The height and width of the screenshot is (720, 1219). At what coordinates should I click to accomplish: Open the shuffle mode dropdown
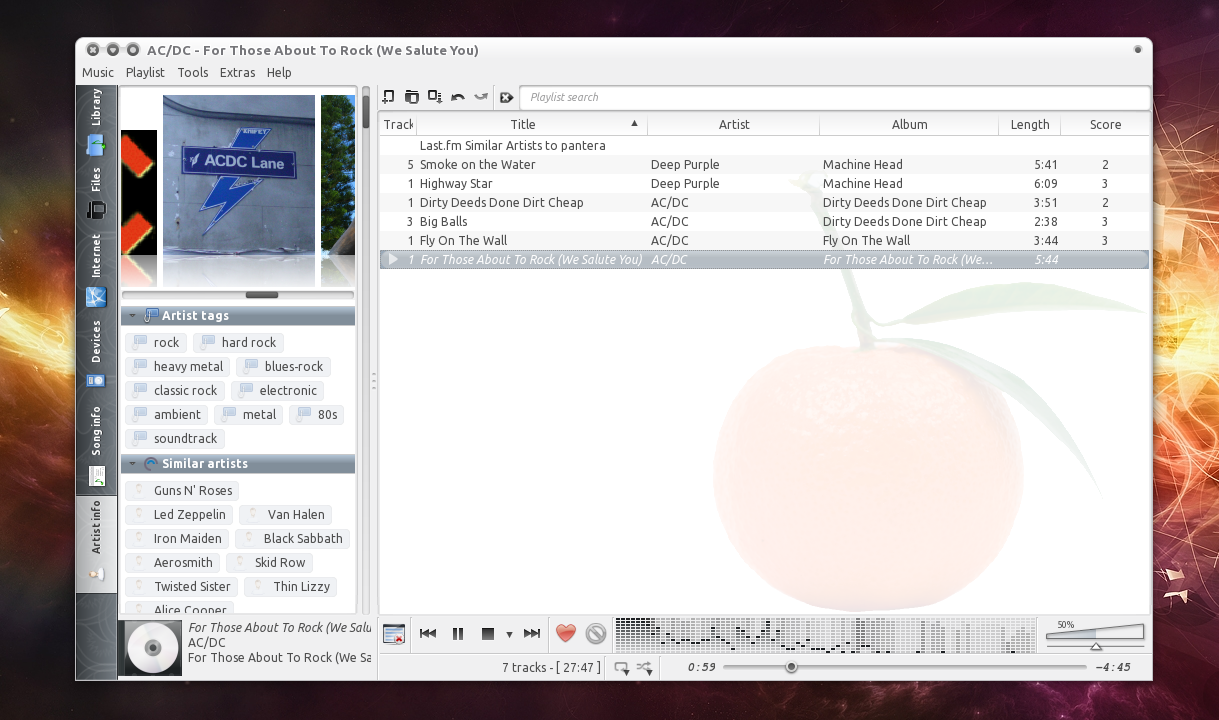coord(644,668)
